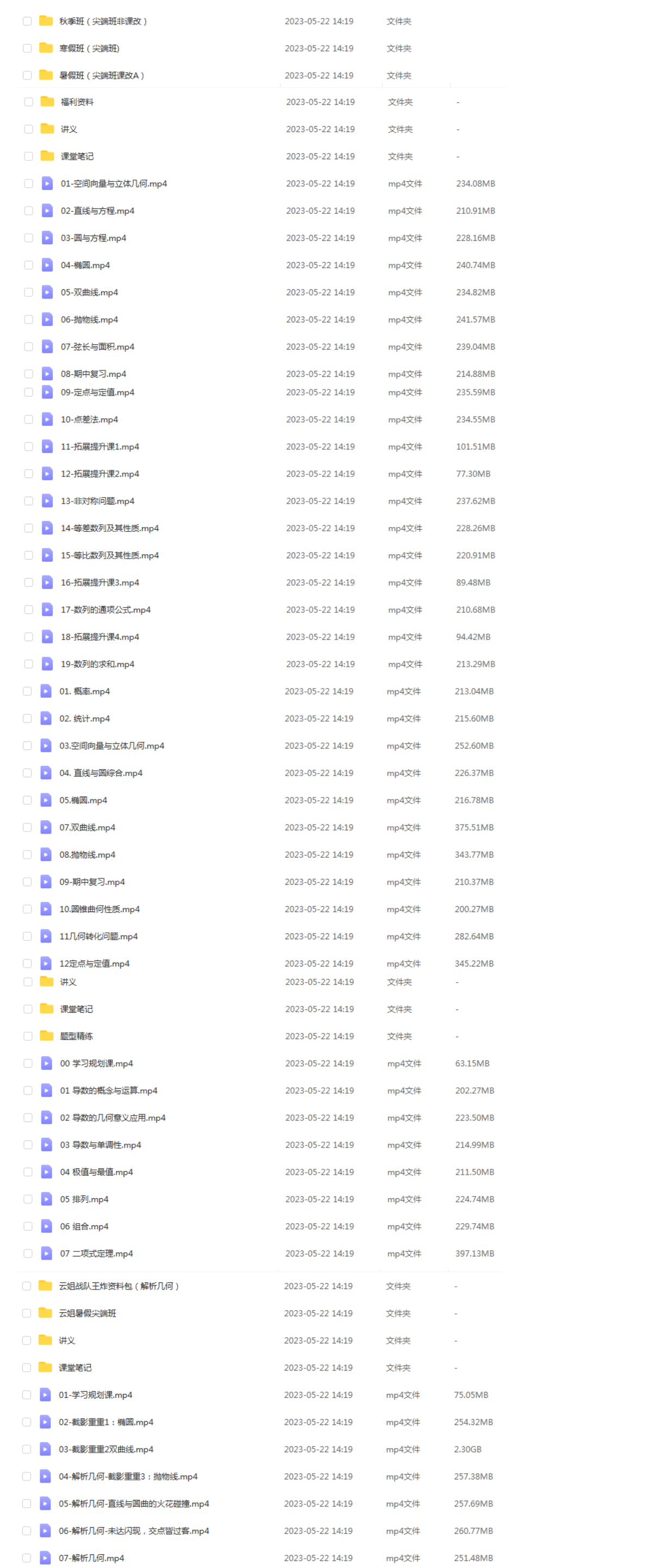Select the checkbox beside 寒假班（尖端班)
The image size is (672, 1568).
click(27, 48)
